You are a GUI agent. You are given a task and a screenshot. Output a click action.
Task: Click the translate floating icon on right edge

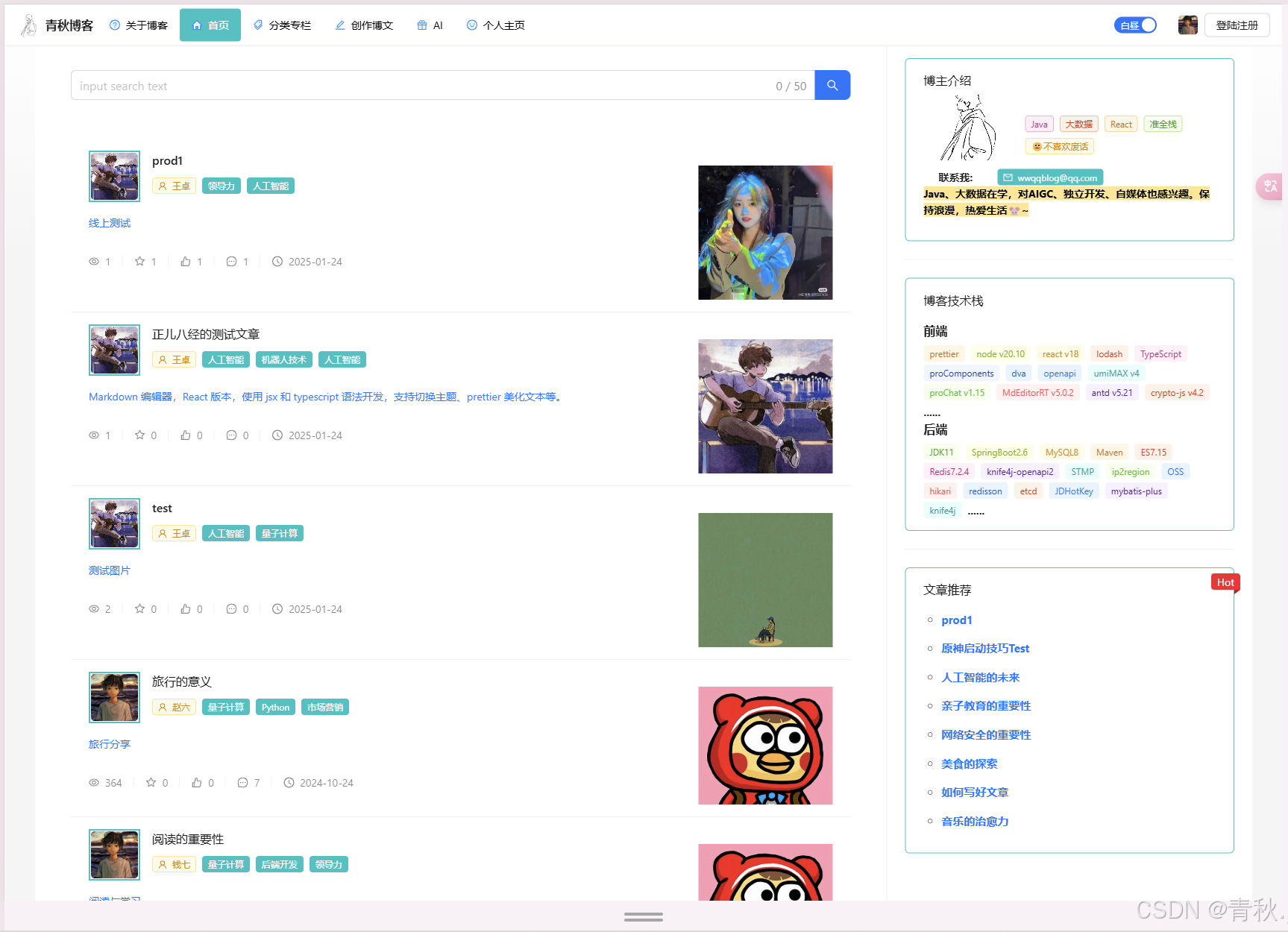[1271, 186]
